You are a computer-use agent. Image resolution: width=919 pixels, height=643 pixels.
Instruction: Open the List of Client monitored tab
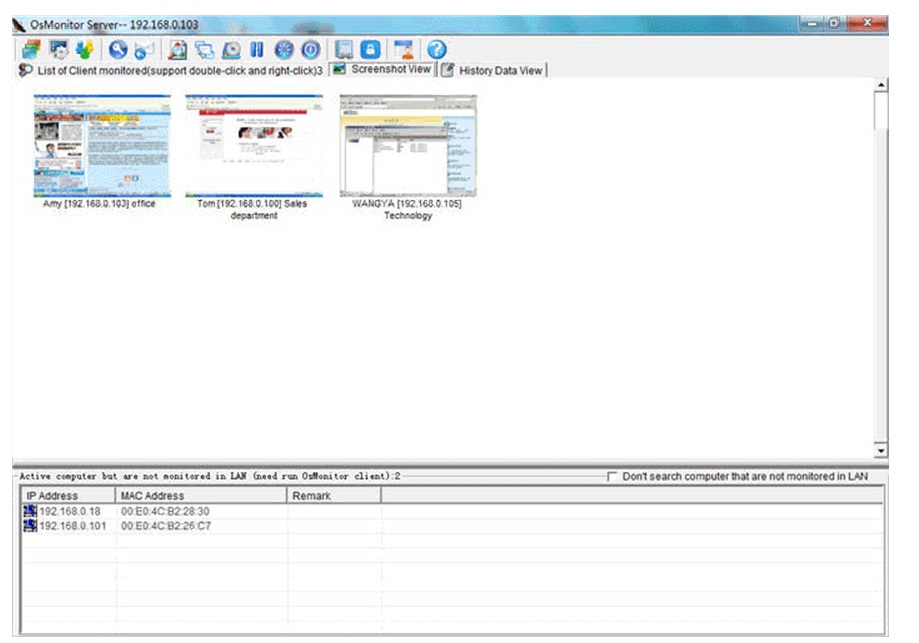pos(165,71)
